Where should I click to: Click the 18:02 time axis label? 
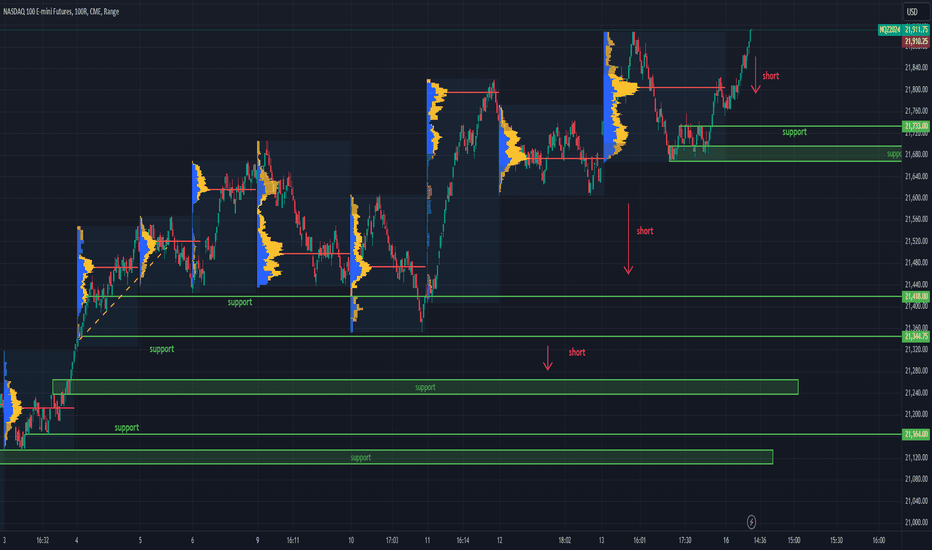(x=565, y=540)
